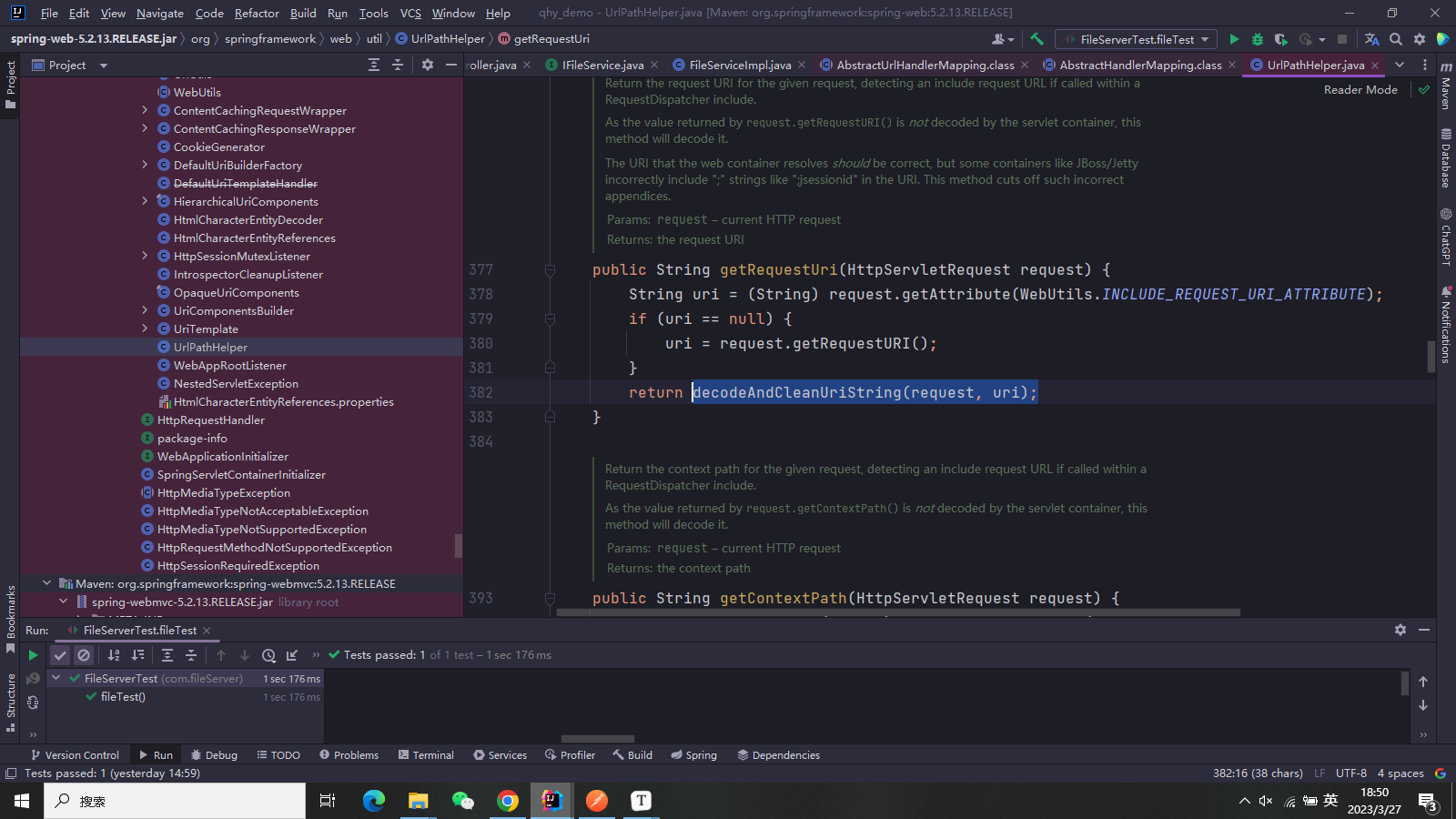Sort test results by duration
The width and height of the screenshot is (1456, 819).
(137, 655)
